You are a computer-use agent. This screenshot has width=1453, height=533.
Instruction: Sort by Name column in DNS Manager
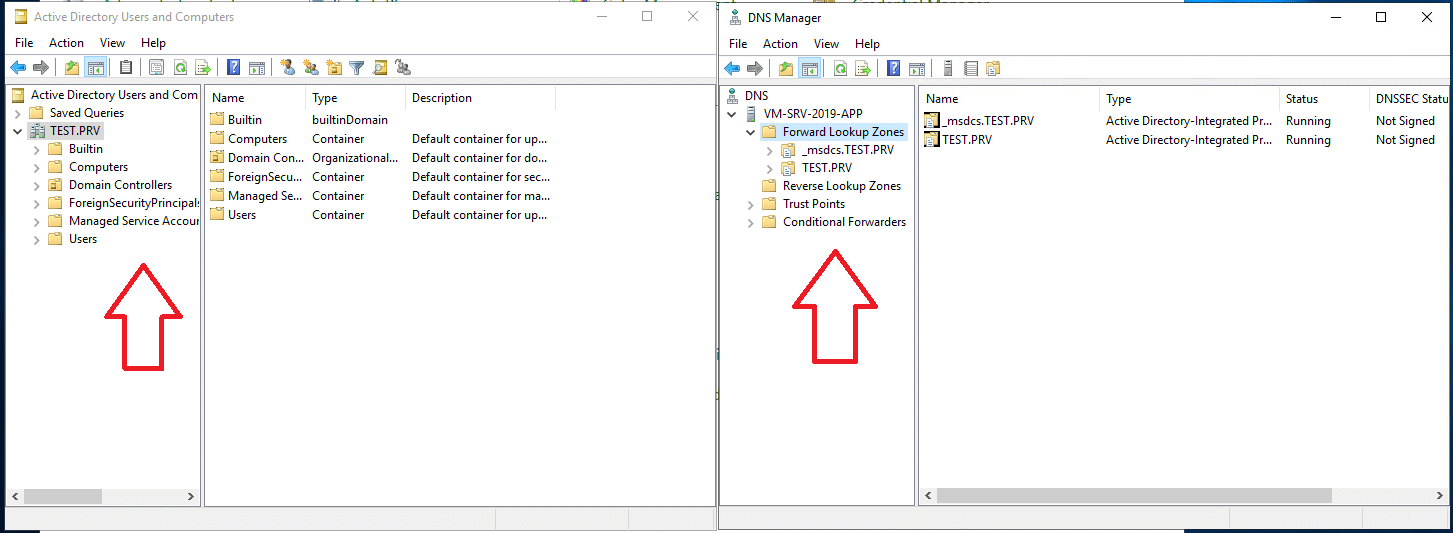1009,99
